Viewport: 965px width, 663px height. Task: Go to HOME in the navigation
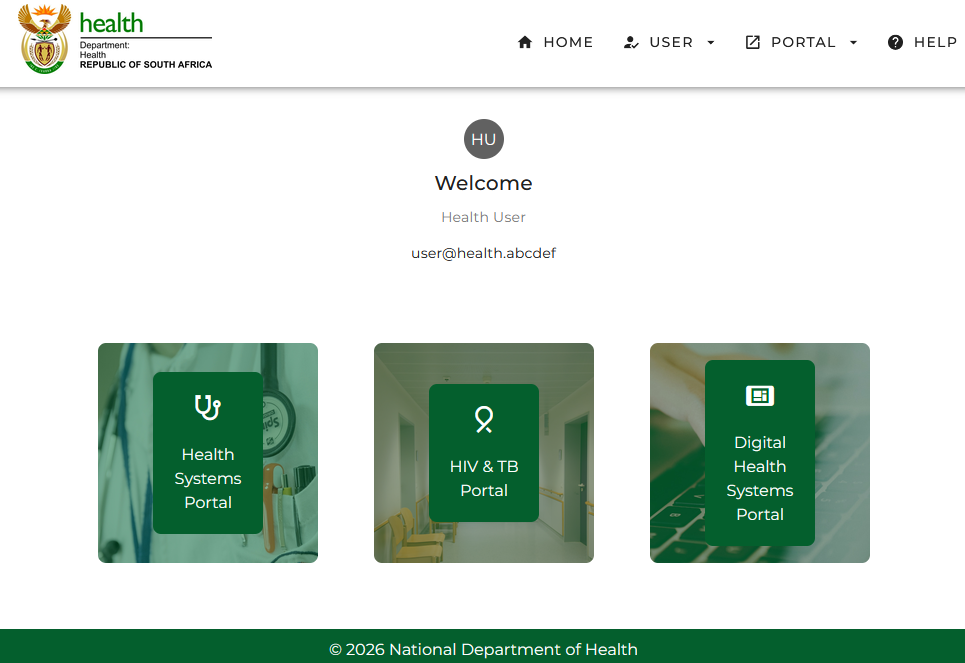pyautogui.click(x=568, y=42)
